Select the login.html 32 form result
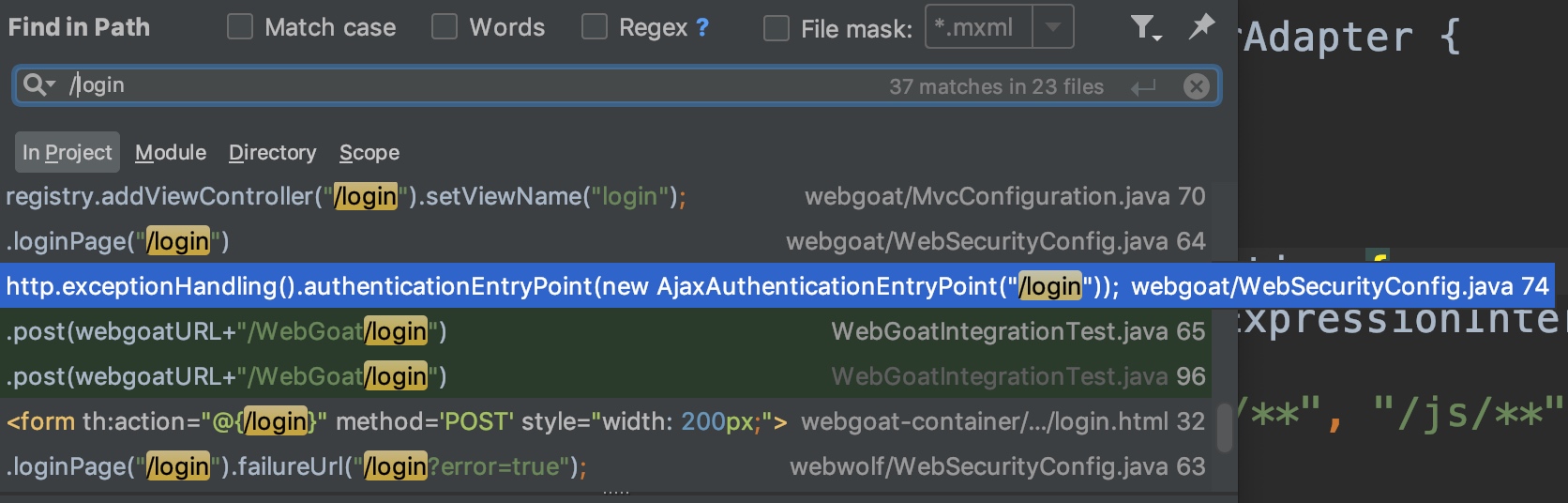Image resolution: width=1568 pixels, height=503 pixels. (x=606, y=421)
